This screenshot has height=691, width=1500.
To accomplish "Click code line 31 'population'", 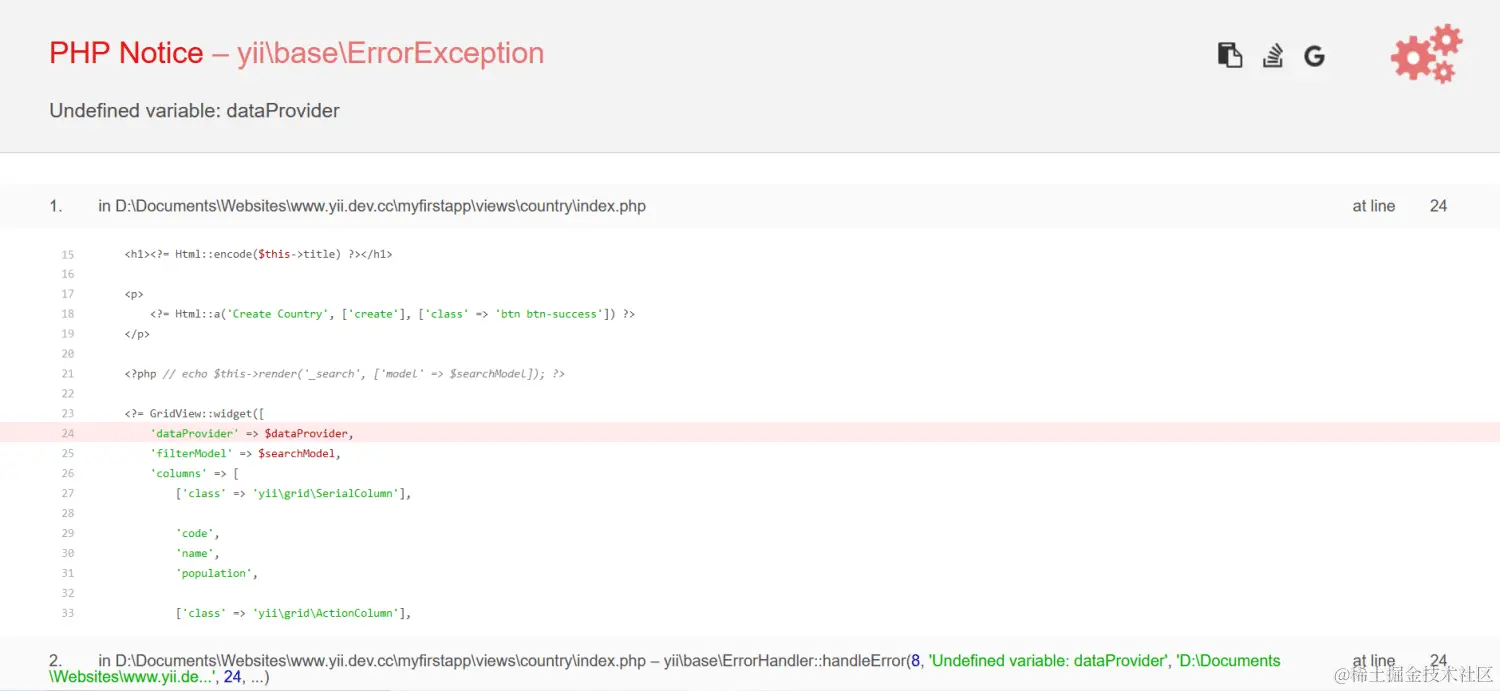I will click(216, 573).
